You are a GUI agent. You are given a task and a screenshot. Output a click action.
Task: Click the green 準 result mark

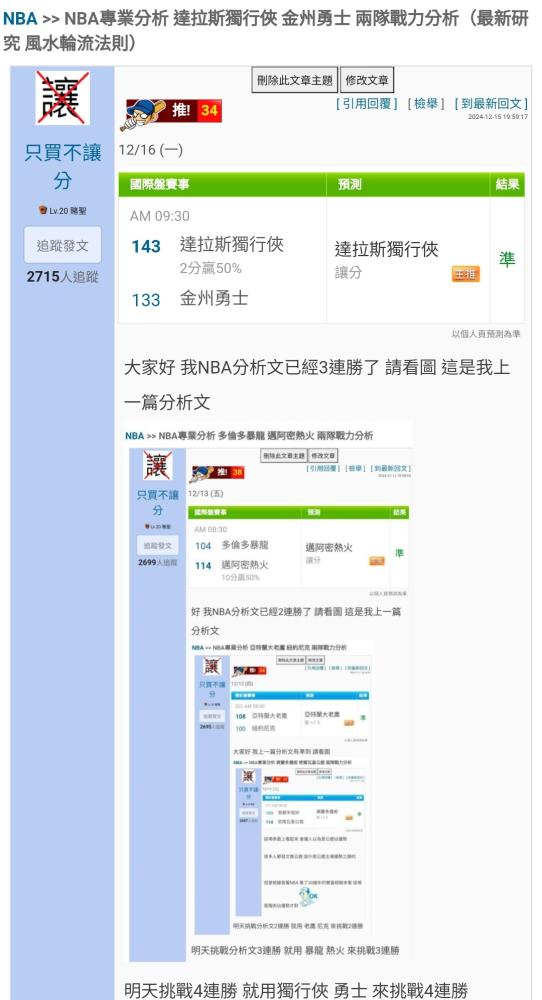[507, 260]
